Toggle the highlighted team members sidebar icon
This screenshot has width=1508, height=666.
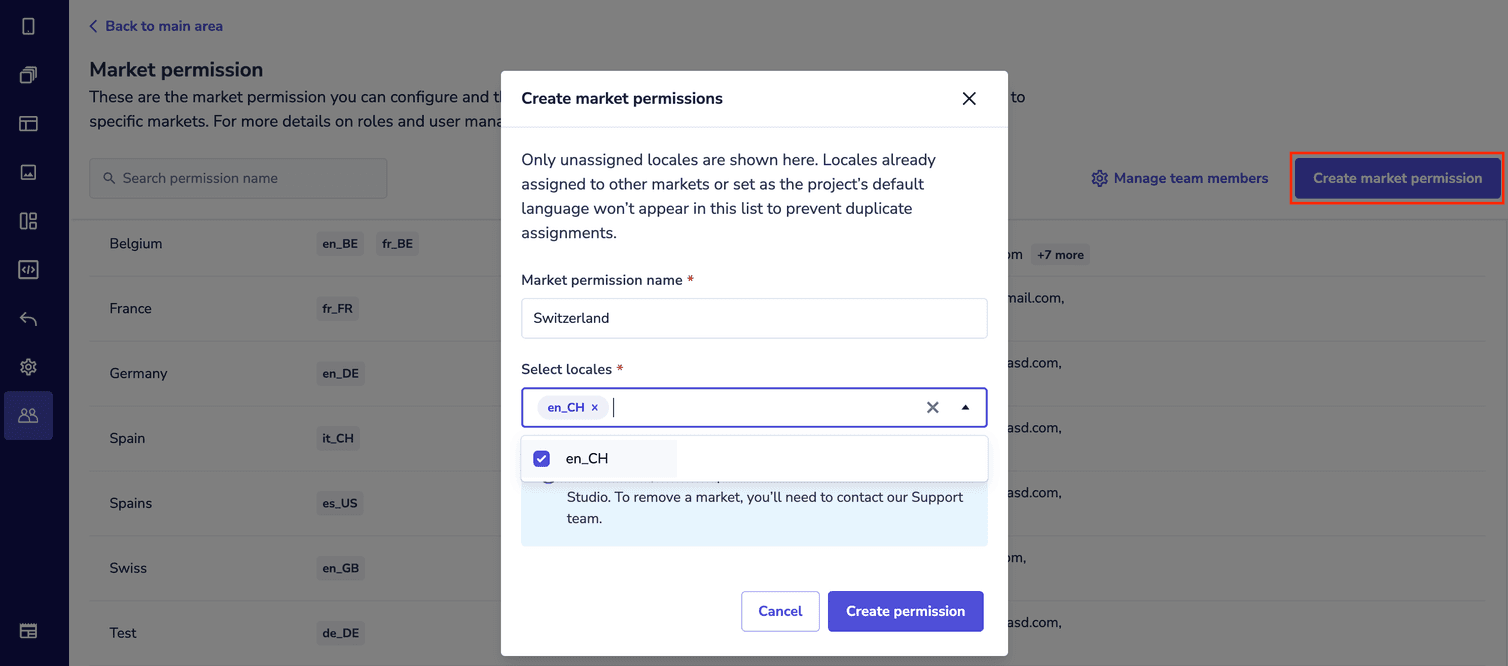tap(27, 416)
